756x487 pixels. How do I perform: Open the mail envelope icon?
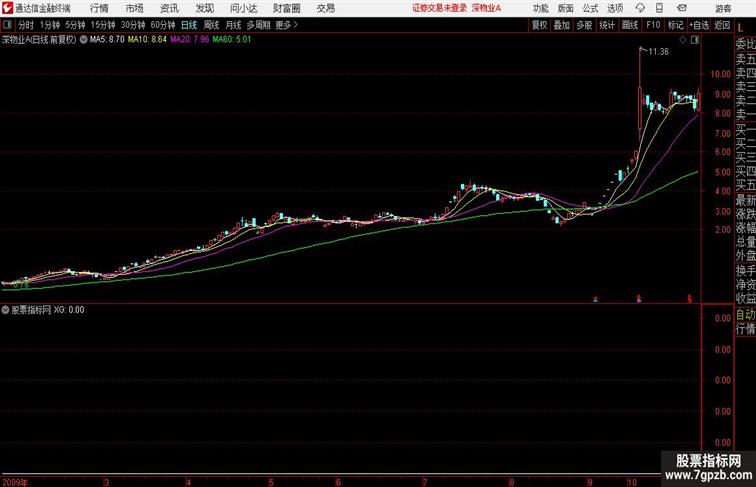coord(682,8)
